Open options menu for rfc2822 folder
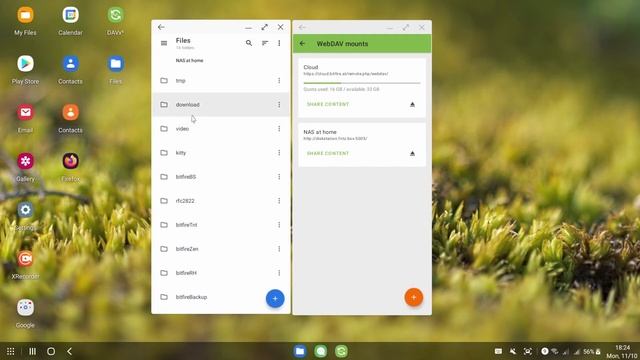The width and height of the screenshot is (640, 360). coord(279,201)
